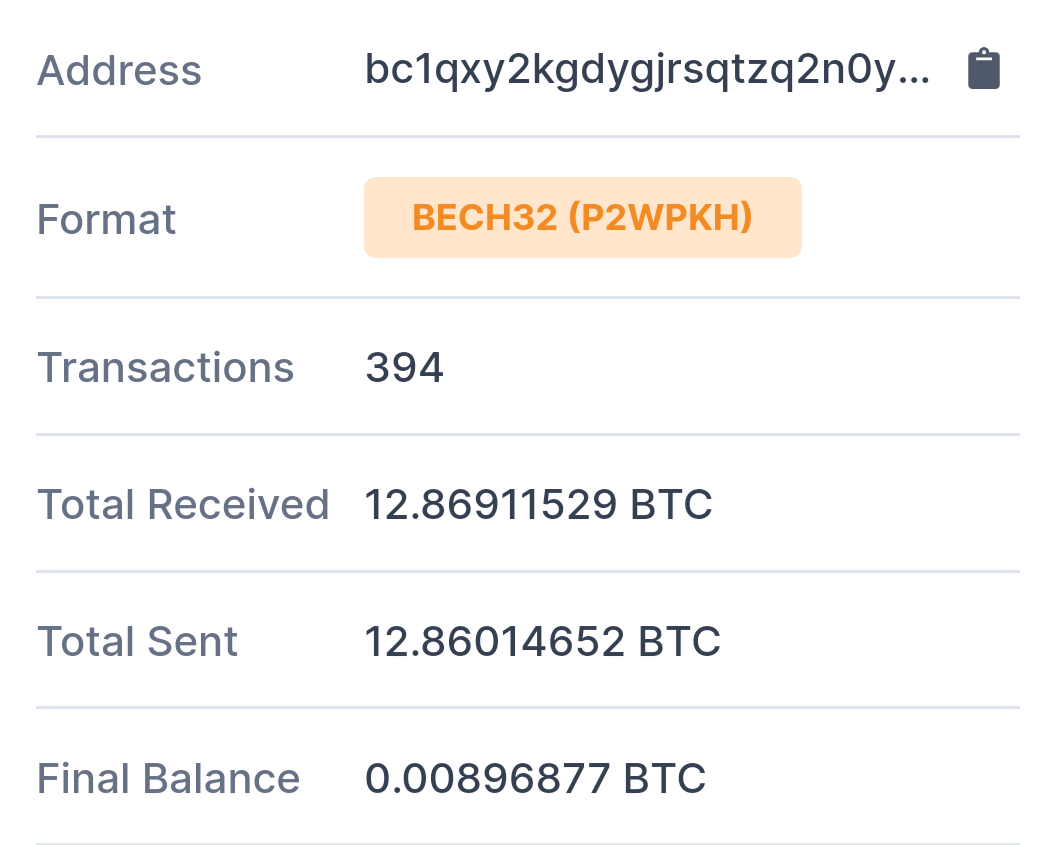
Task: Click BTC unit beside Total Received
Action: tap(671, 505)
